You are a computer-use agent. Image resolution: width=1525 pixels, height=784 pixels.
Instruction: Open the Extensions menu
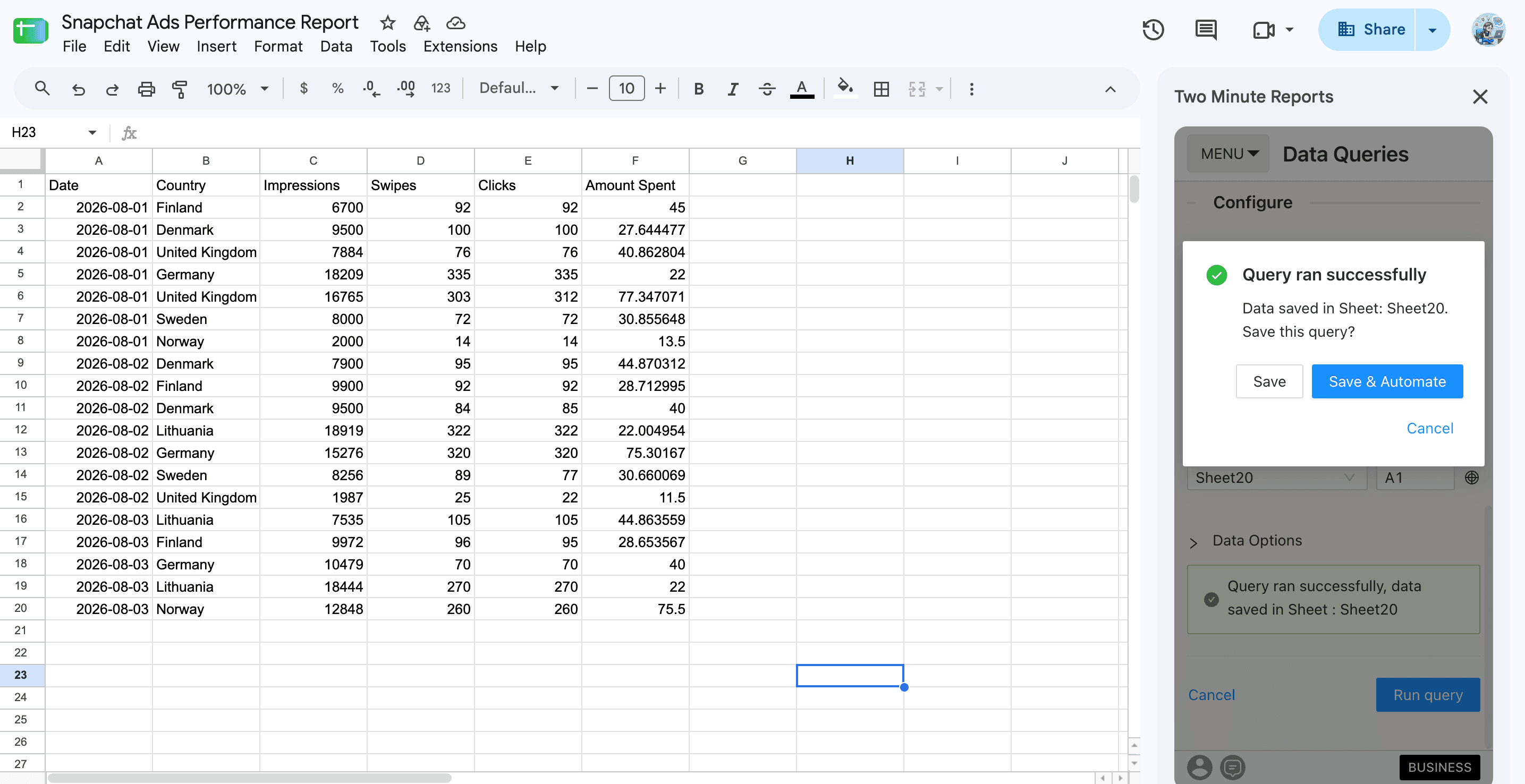460,46
